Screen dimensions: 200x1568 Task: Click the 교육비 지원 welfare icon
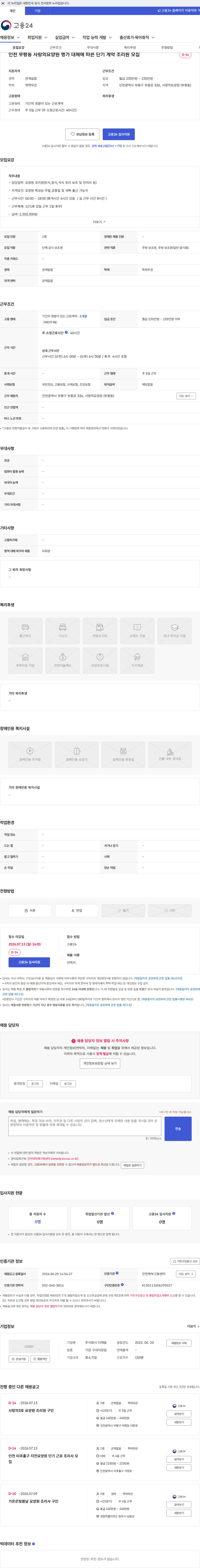tap(137, 631)
